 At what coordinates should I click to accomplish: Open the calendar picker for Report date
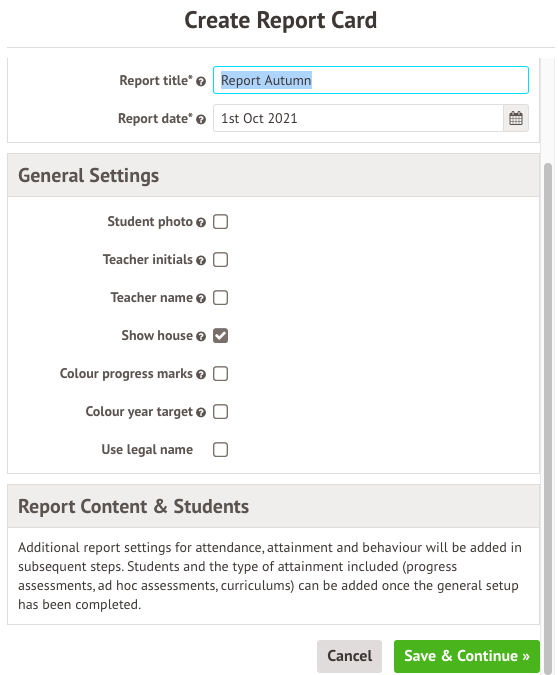pos(515,118)
